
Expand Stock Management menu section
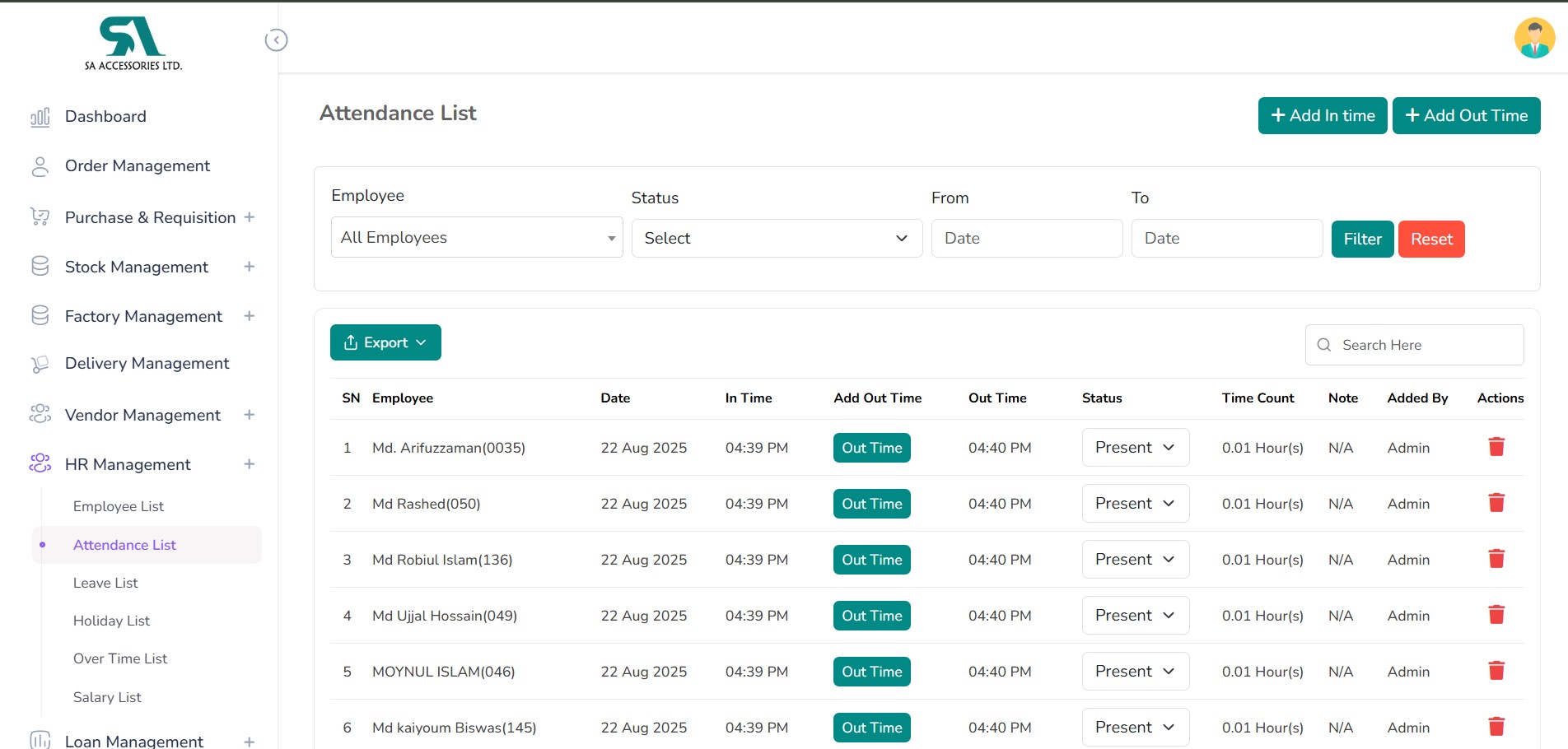(x=250, y=267)
